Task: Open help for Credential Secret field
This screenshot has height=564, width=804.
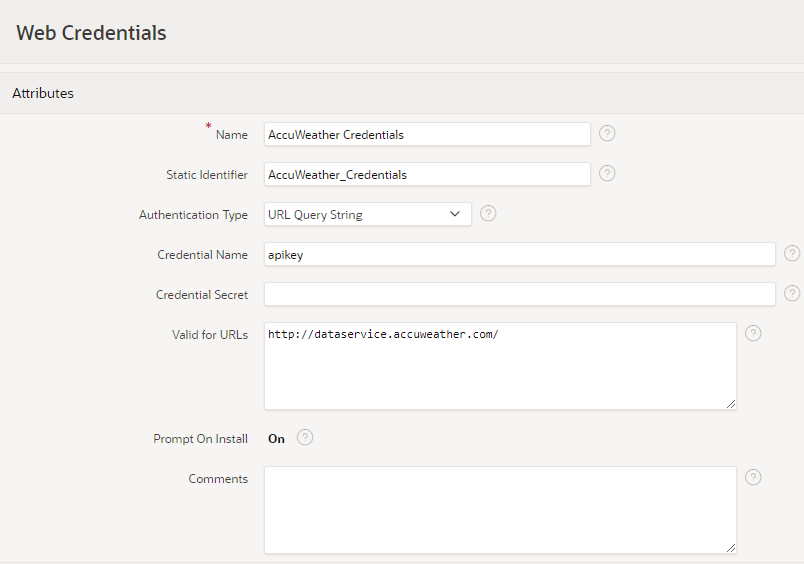Action: click(792, 293)
